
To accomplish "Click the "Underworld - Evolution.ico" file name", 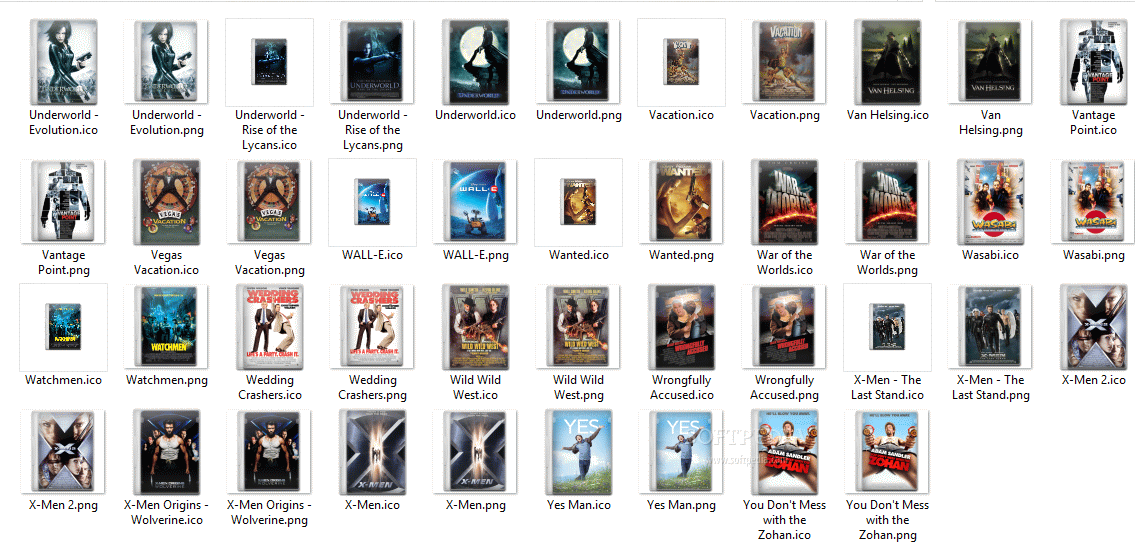I will [64, 122].
